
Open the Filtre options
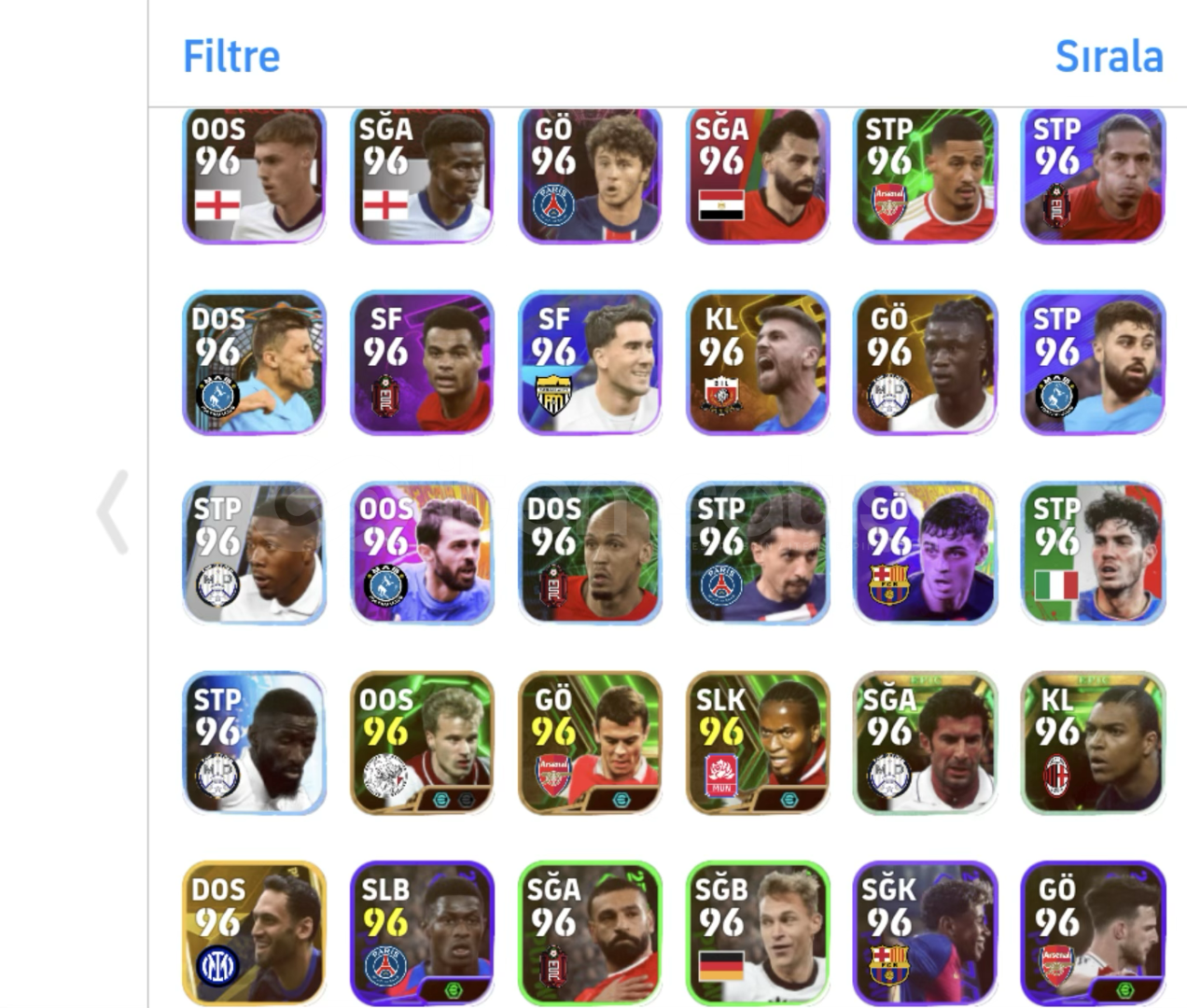point(231,56)
